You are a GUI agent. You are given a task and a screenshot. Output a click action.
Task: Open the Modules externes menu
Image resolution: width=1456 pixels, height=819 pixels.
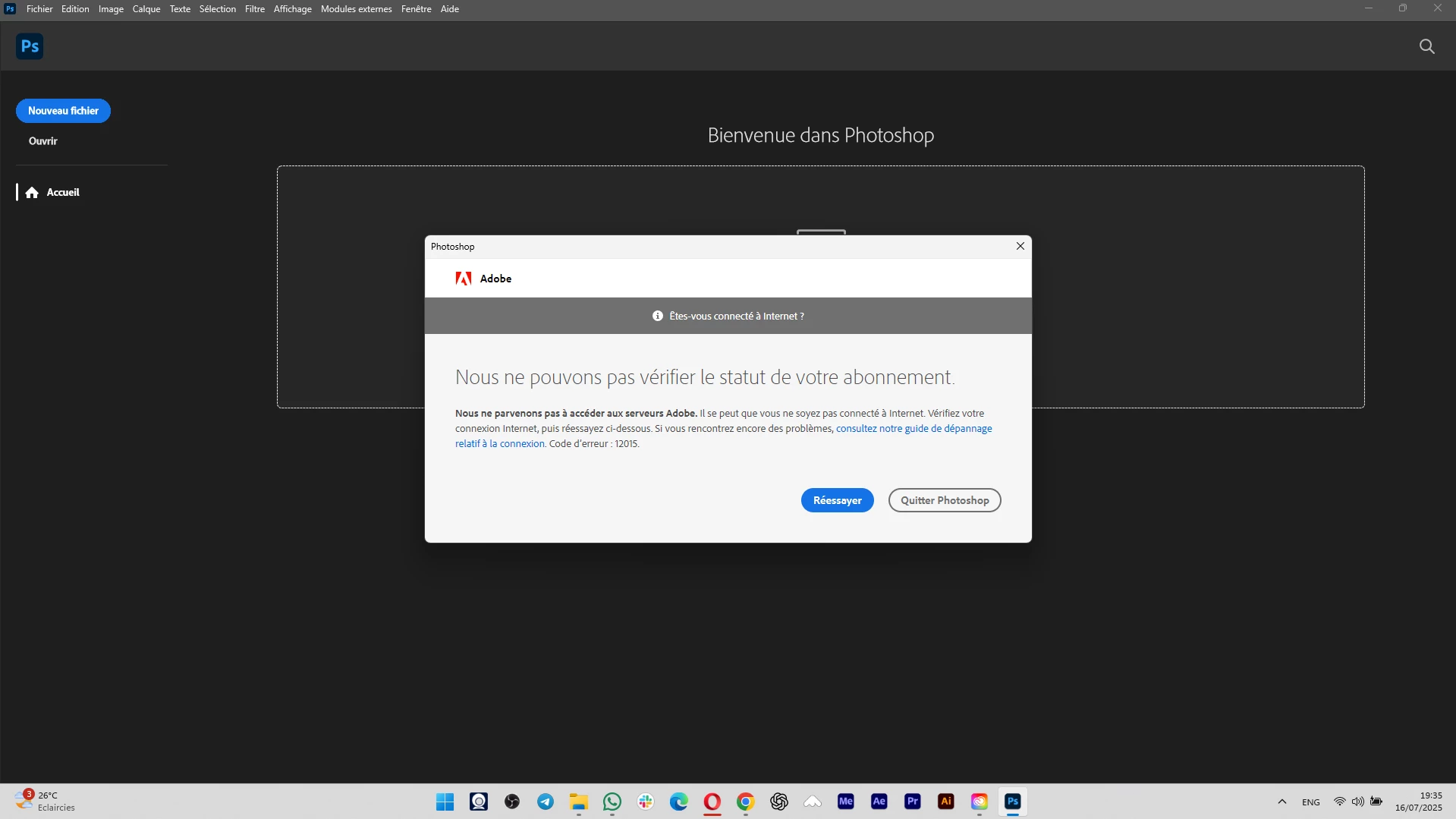click(357, 9)
